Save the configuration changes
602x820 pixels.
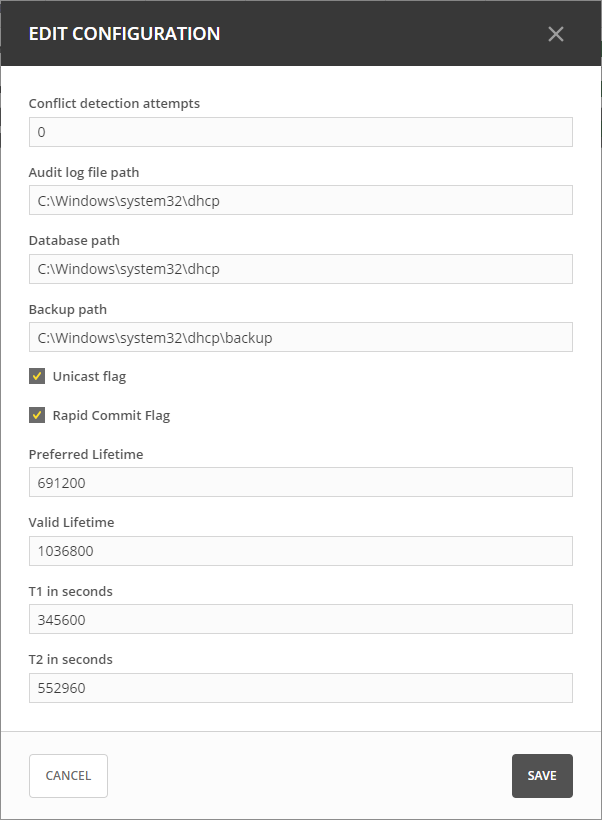coord(542,776)
